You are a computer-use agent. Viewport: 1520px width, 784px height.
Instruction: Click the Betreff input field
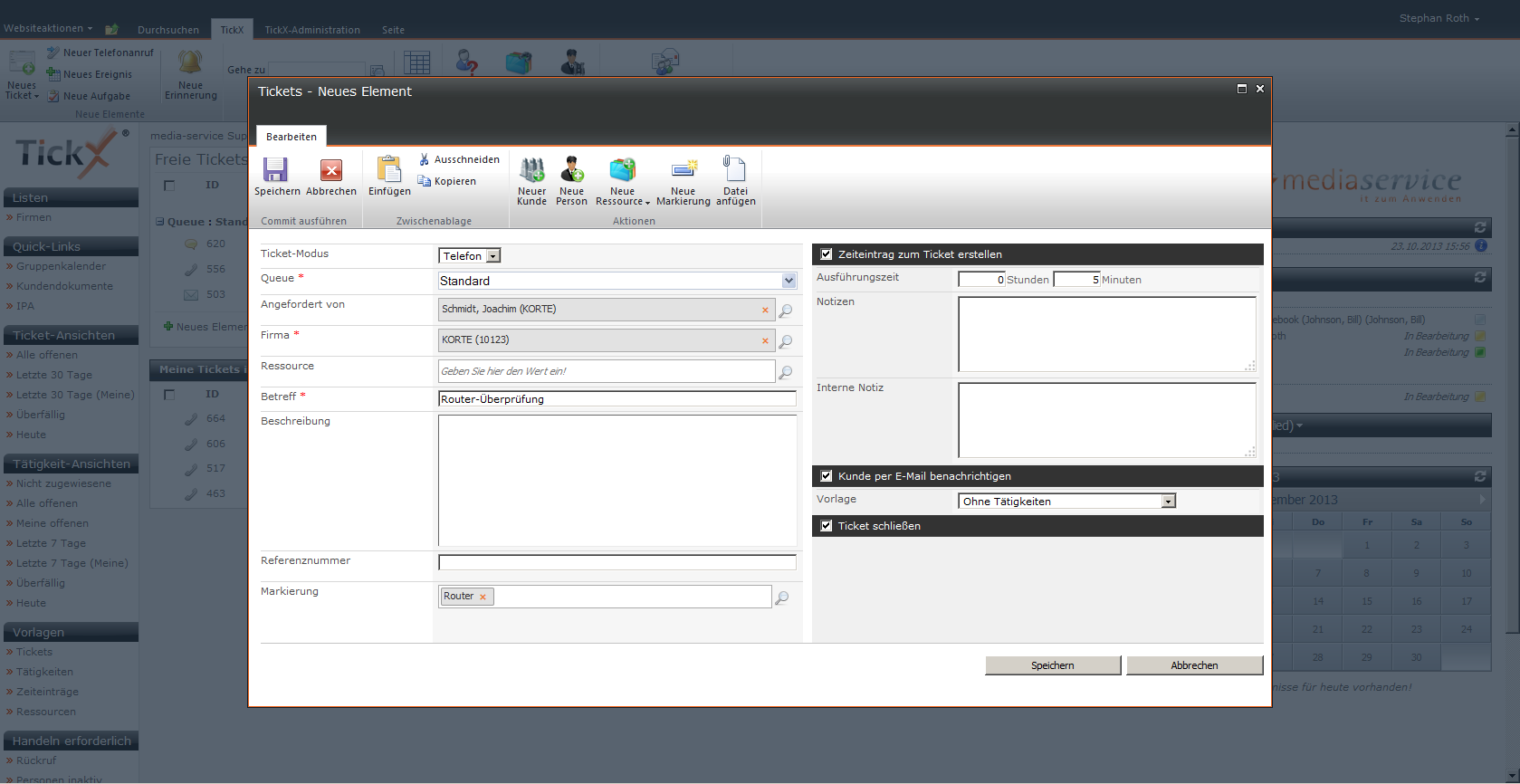[617, 399]
